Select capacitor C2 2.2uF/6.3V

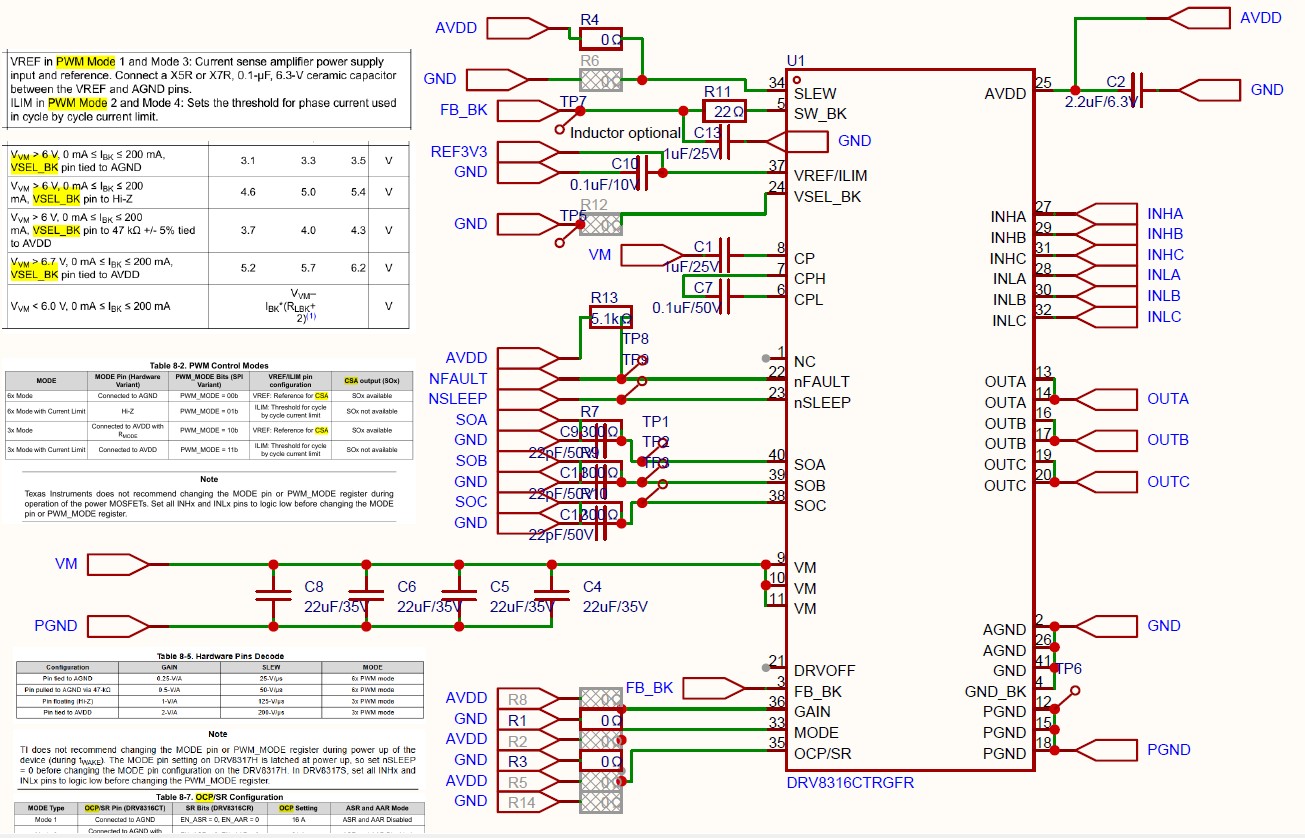(1137, 90)
